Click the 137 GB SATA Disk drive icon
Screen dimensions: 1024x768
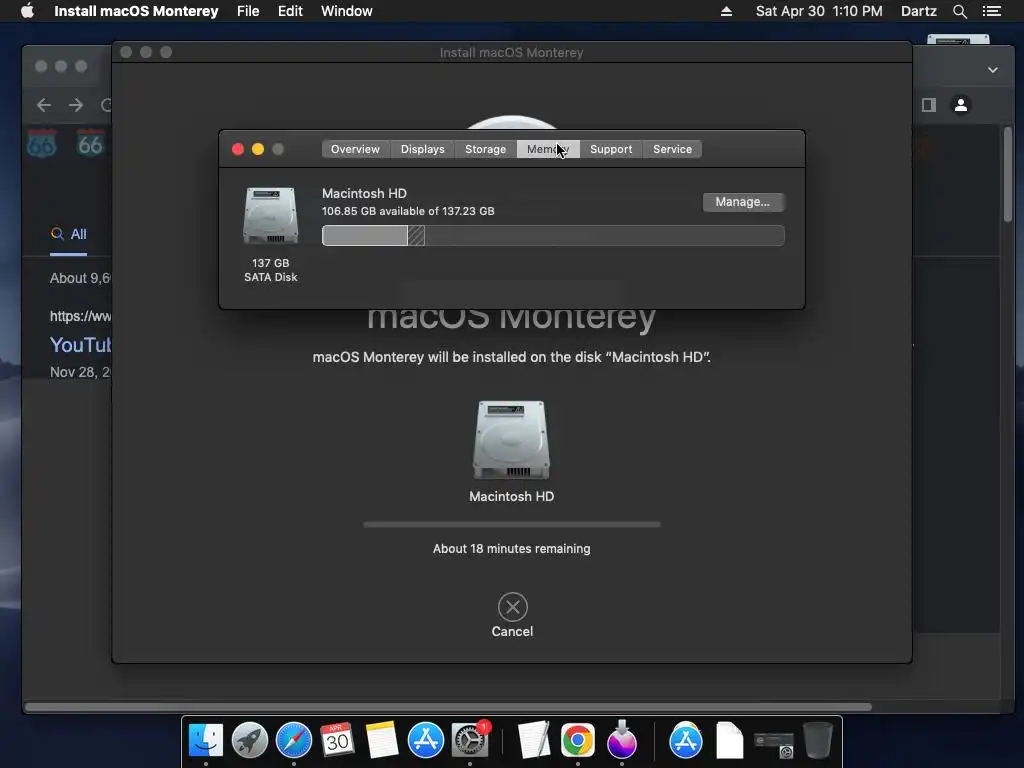pyautogui.click(x=271, y=216)
